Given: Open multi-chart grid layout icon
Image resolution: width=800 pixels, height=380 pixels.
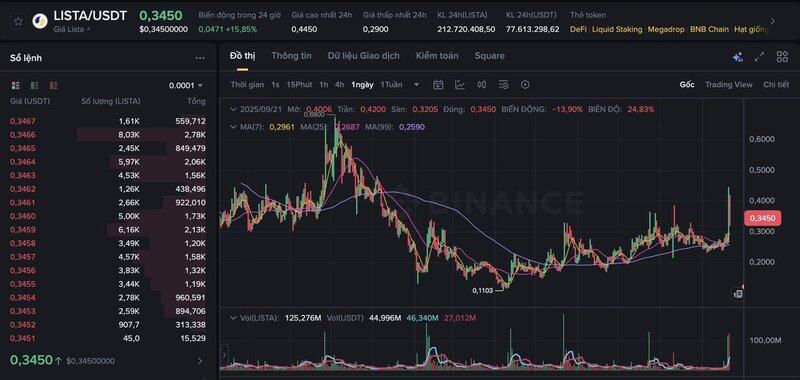Looking at the screenshot, I should click(782, 57).
